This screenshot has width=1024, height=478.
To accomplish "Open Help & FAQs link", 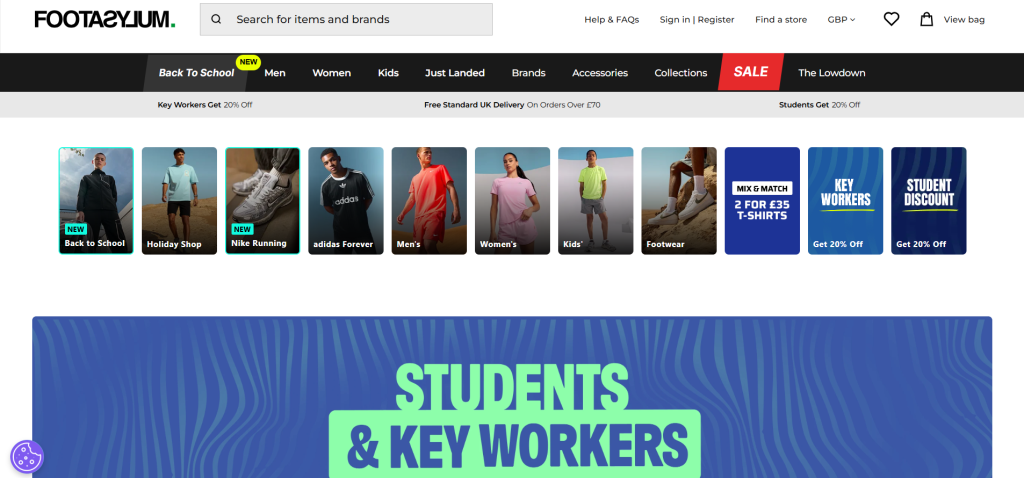I will [x=611, y=20].
